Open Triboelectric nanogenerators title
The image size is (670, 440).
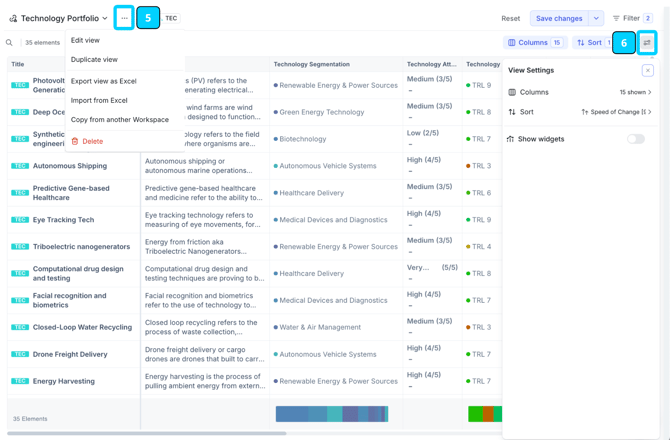[81, 246]
